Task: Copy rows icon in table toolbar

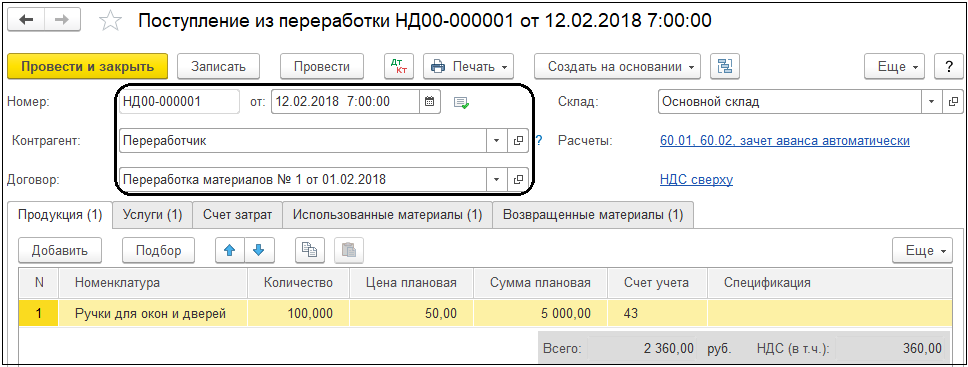Action: (x=310, y=250)
